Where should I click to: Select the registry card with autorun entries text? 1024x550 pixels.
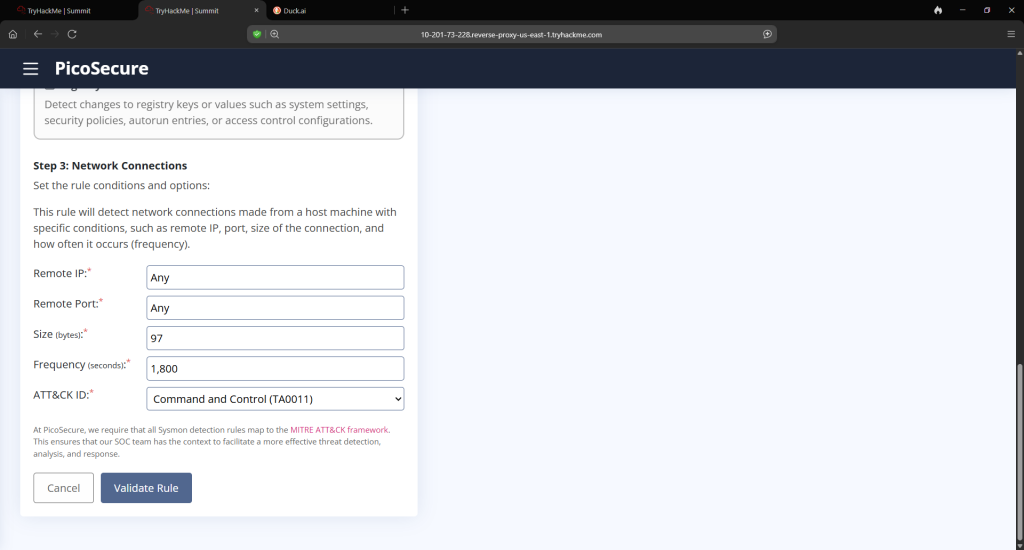click(x=218, y=112)
